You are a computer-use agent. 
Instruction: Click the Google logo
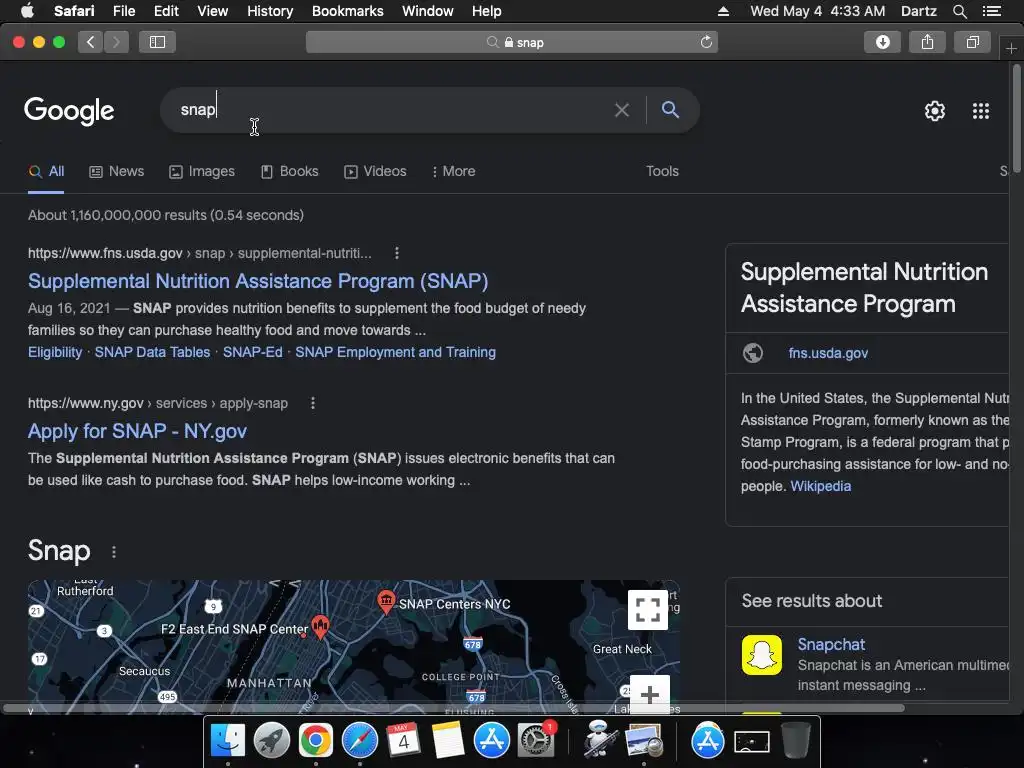69,110
